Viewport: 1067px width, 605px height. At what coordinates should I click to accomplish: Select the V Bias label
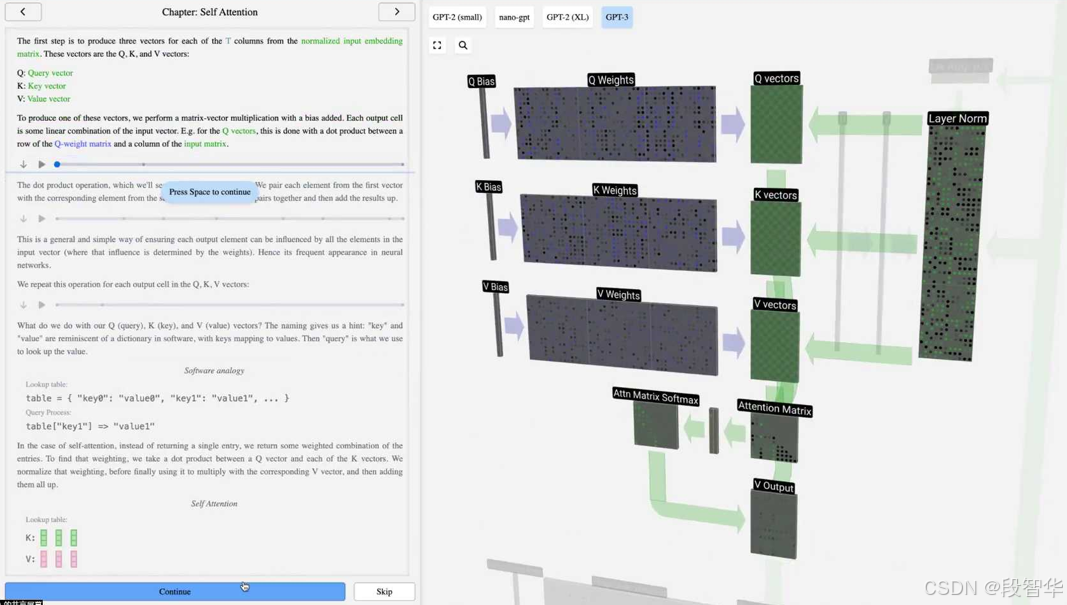point(495,287)
